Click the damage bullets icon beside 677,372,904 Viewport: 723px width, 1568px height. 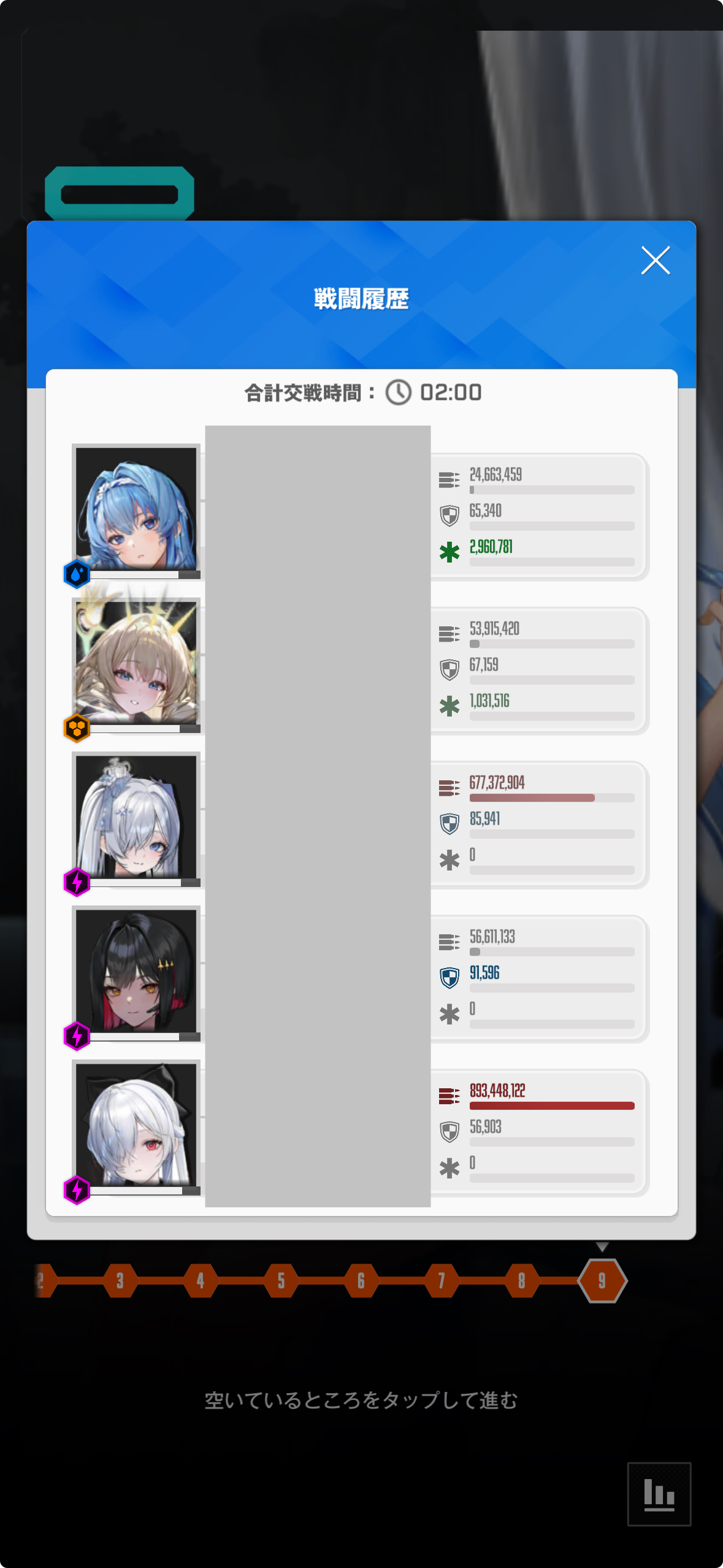coord(449,788)
